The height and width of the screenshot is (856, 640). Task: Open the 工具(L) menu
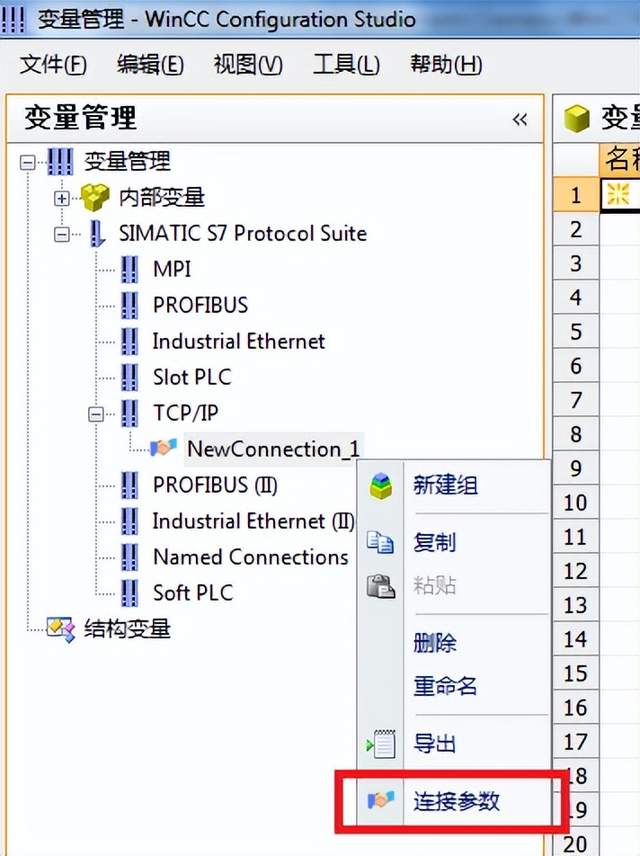tap(346, 65)
